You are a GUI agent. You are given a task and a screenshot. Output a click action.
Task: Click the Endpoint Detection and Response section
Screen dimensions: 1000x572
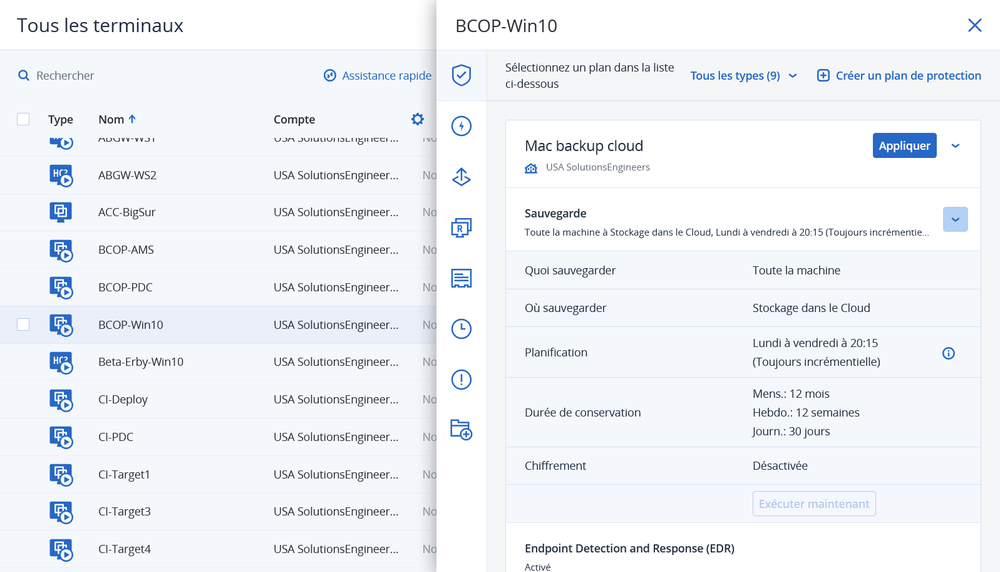629,548
